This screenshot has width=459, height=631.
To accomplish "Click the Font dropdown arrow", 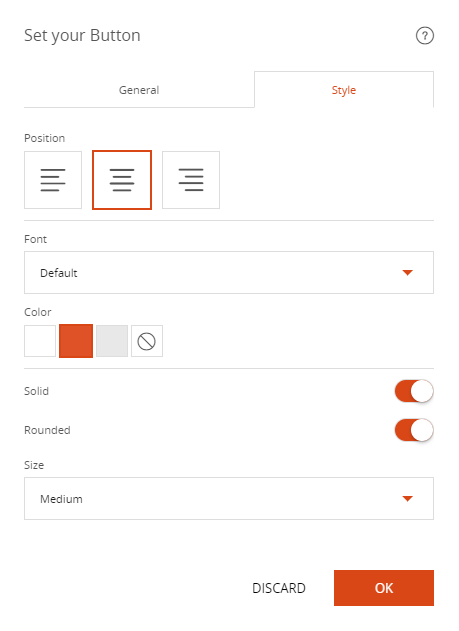I will click(x=408, y=273).
